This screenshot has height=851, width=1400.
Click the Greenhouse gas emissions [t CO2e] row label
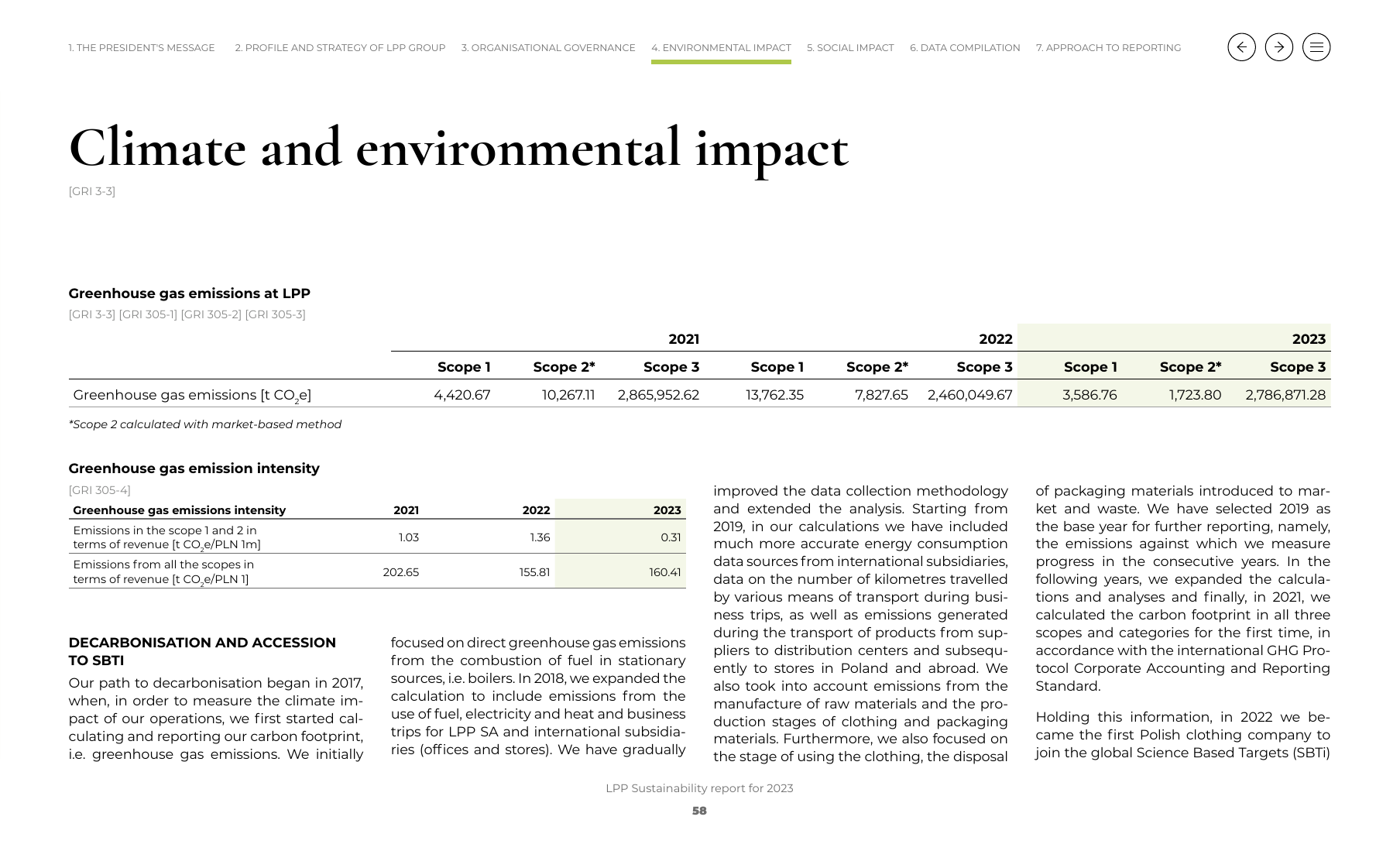(192, 396)
